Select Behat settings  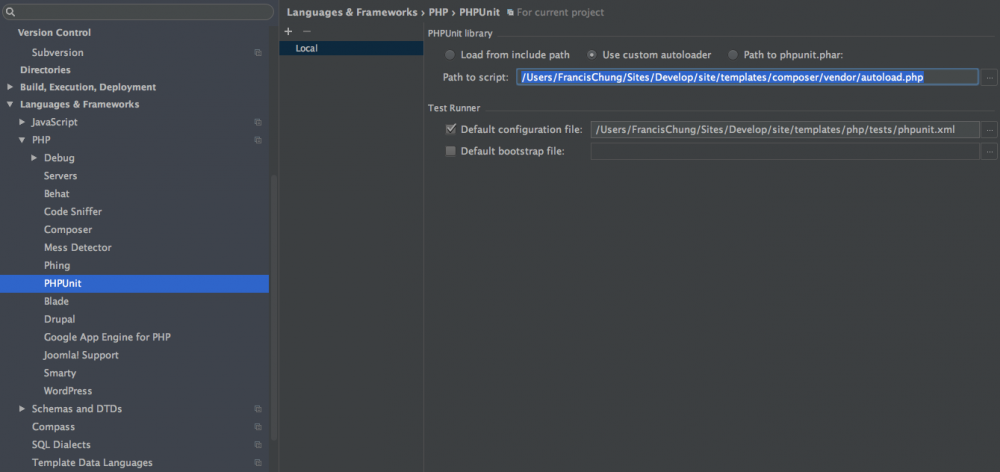tap(57, 193)
